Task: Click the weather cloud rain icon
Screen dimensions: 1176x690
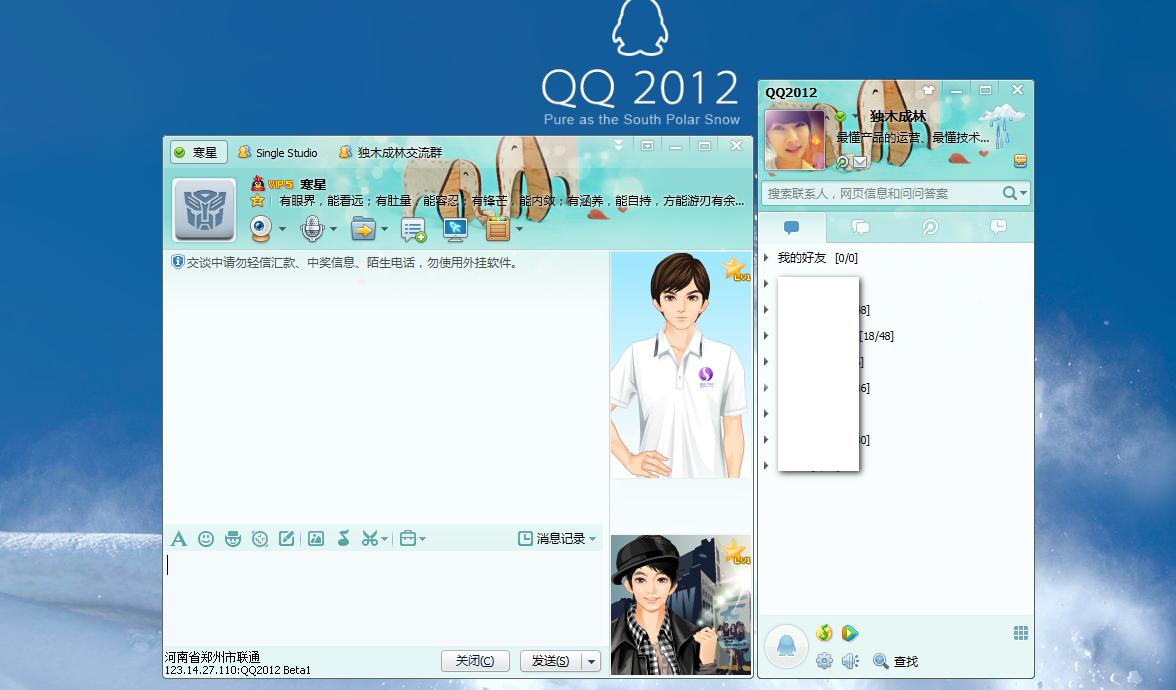Action: [x=1002, y=125]
